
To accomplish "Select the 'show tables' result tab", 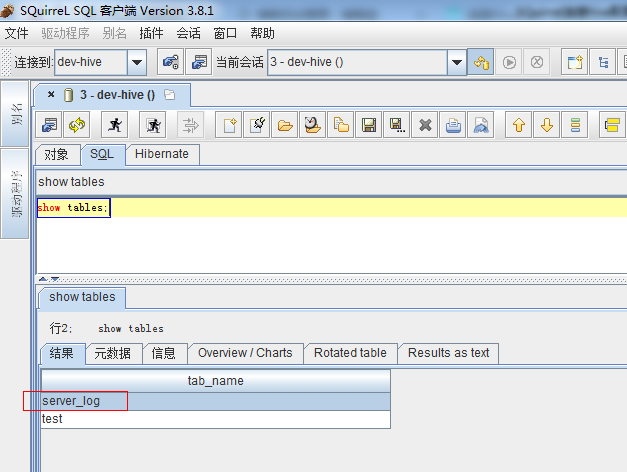I will pyautogui.click(x=82, y=297).
